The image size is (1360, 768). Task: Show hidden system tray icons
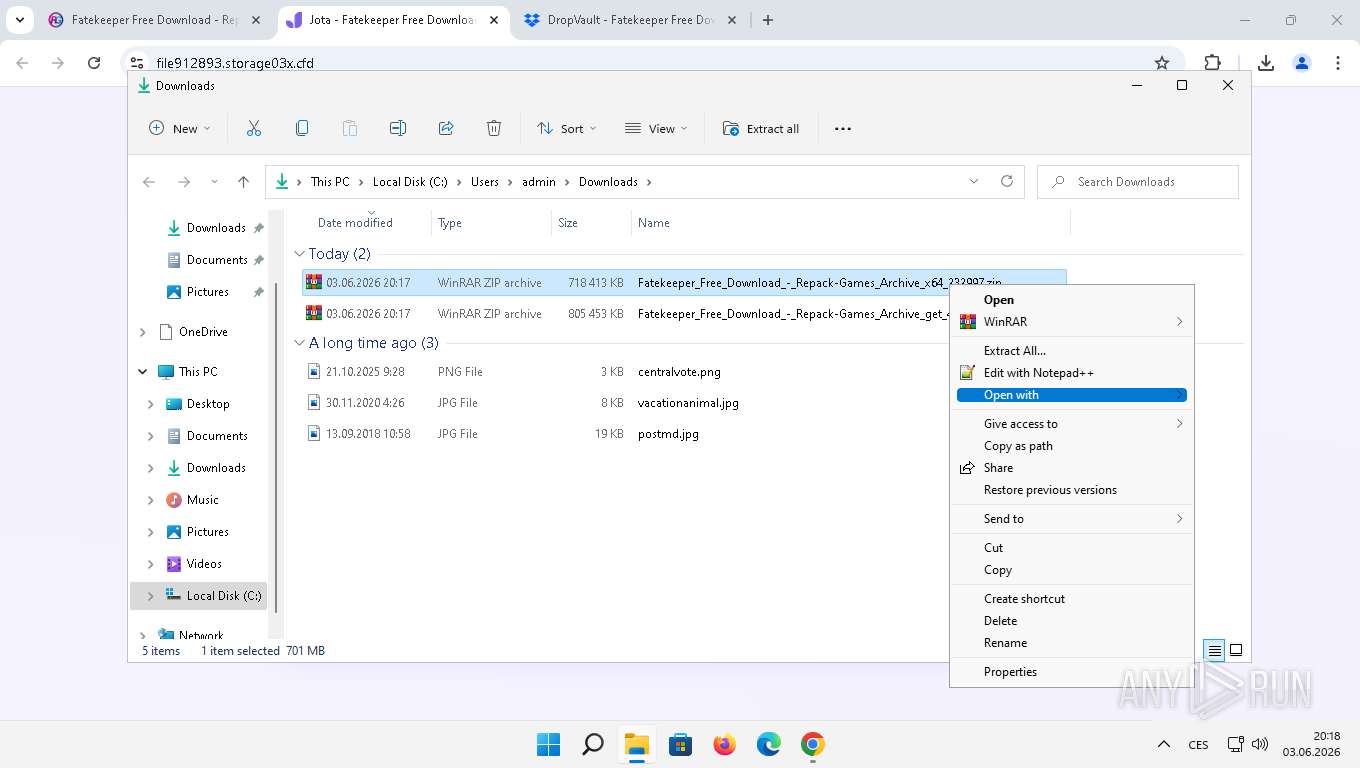[x=1164, y=744]
